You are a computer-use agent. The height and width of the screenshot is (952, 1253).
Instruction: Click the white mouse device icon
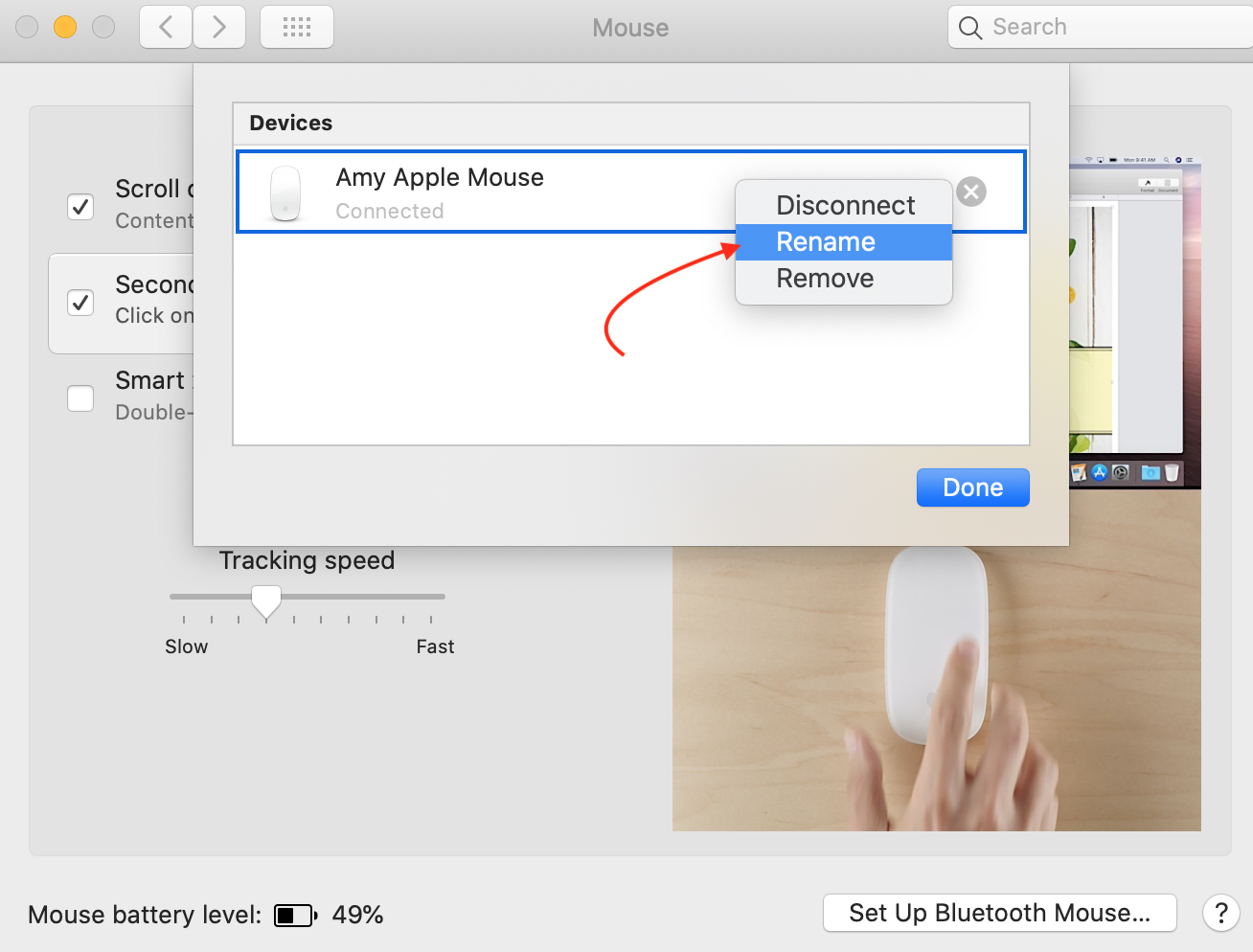285,191
